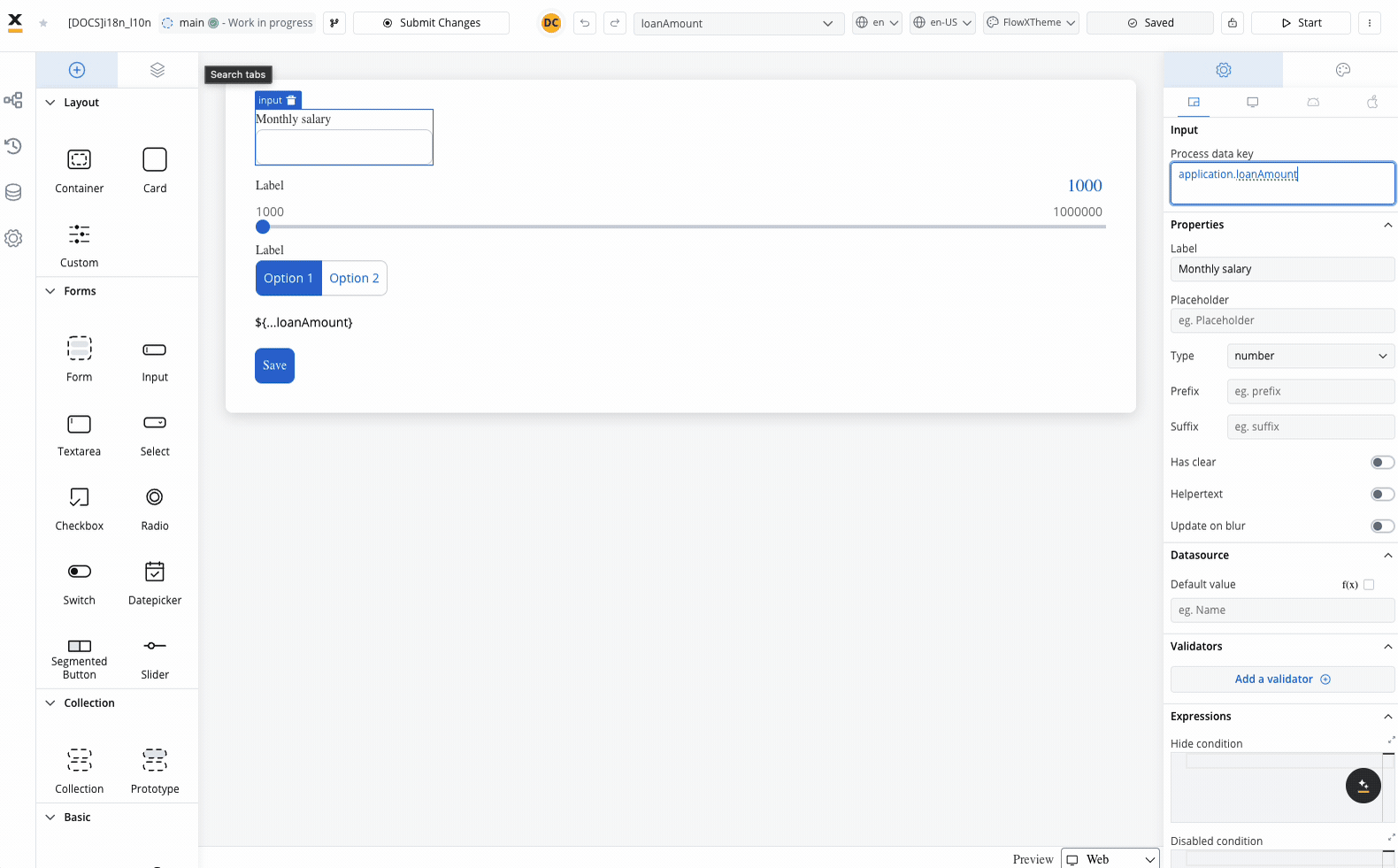1398x868 pixels.
Task: Open the Type number dropdown
Action: click(x=1310, y=356)
